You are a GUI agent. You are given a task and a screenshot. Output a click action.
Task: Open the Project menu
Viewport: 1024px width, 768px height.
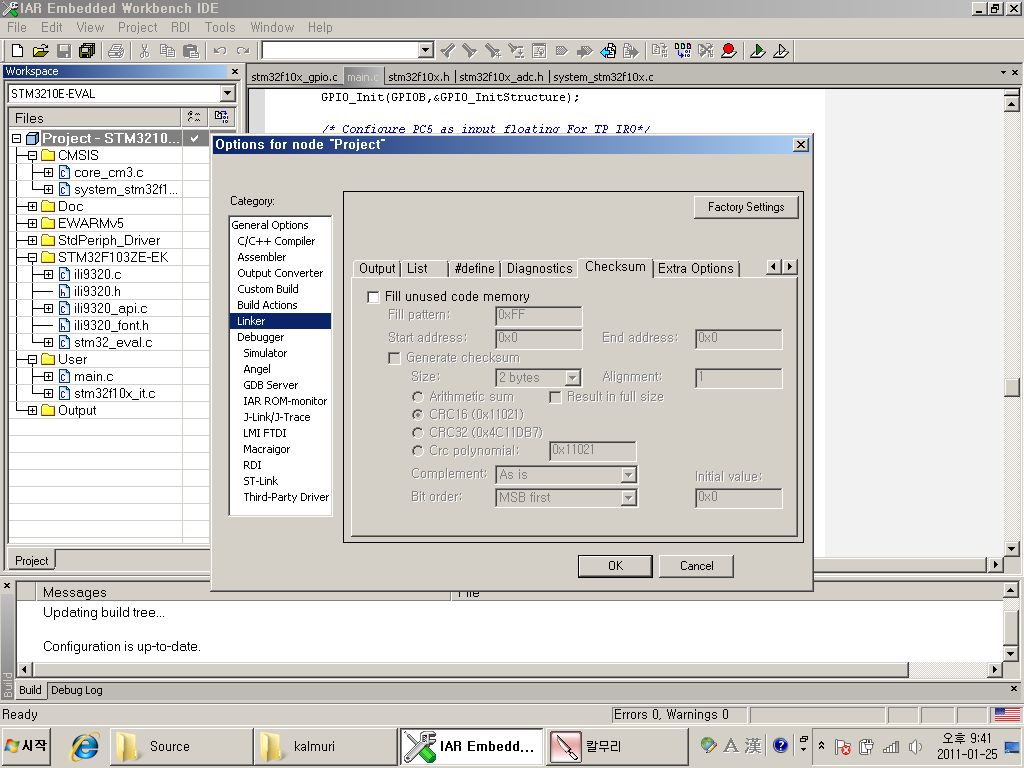(x=137, y=27)
